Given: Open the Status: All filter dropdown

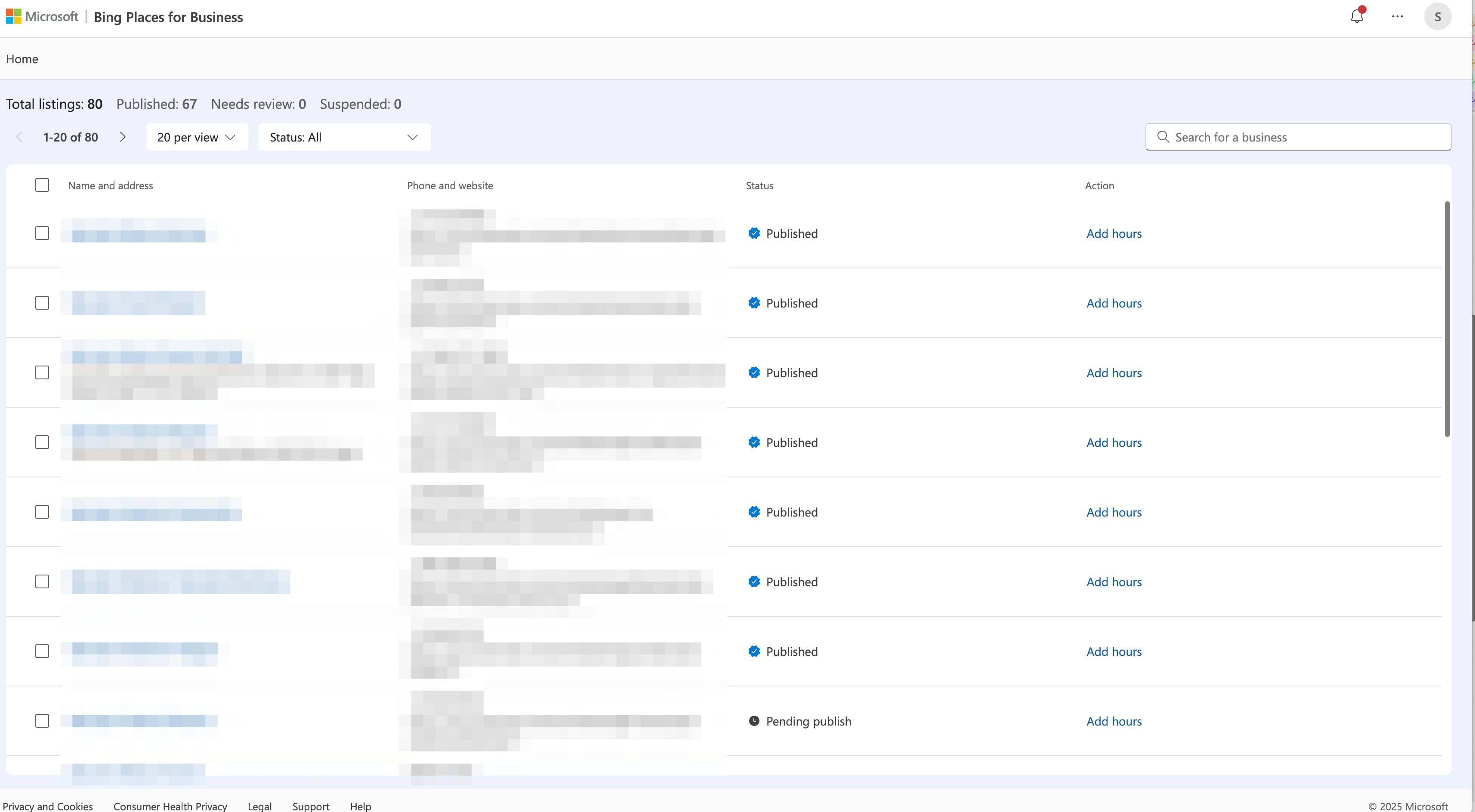Looking at the screenshot, I should (343, 137).
